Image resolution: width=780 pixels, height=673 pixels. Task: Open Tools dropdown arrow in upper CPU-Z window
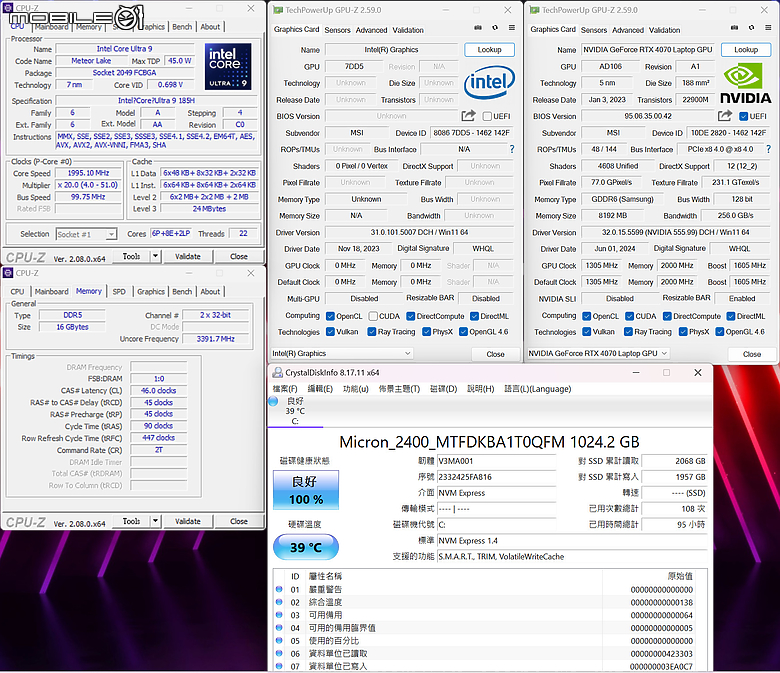coord(155,256)
